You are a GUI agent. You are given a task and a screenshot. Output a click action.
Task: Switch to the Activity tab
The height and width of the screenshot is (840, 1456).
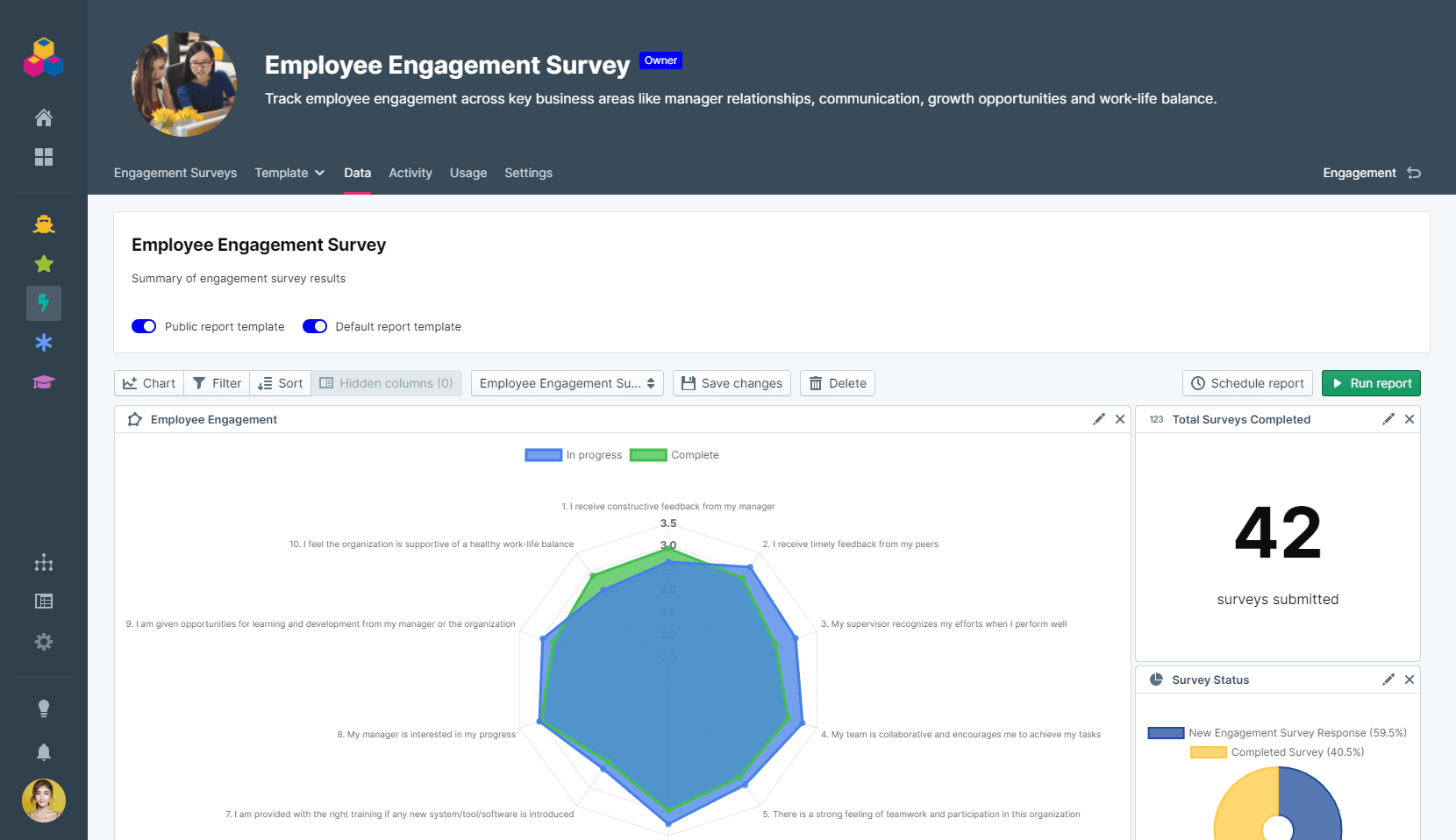(410, 173)
